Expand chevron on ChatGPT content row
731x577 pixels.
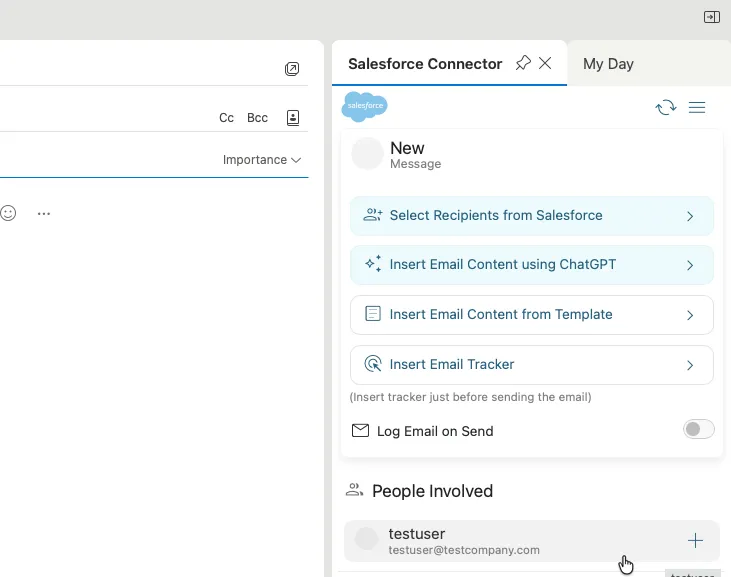pyautogui.click(x=690, y=265)
